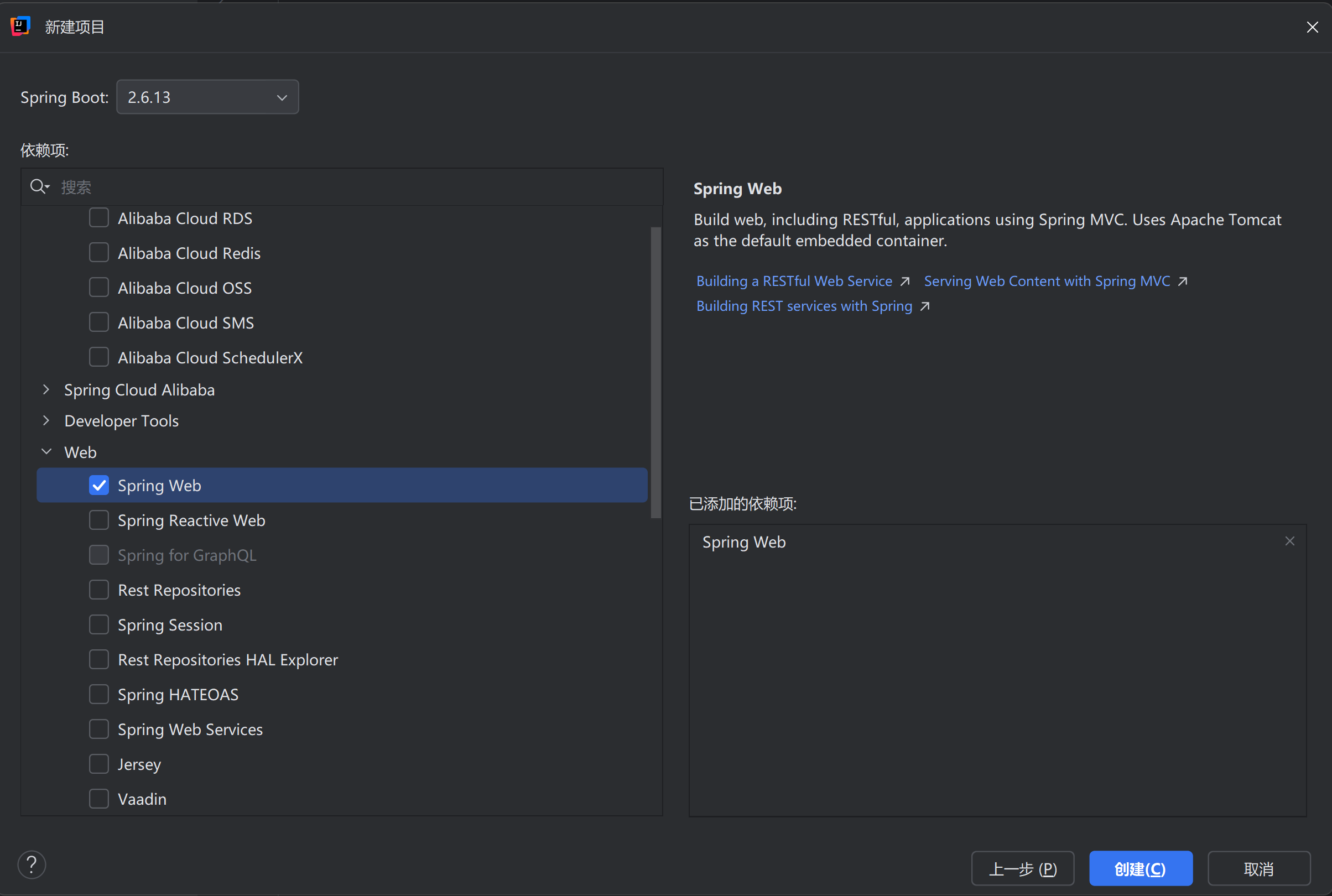1332x896 pixels.
Task: Expand the Spring Cloud Alibaba group
Action: tap(46, 390)
